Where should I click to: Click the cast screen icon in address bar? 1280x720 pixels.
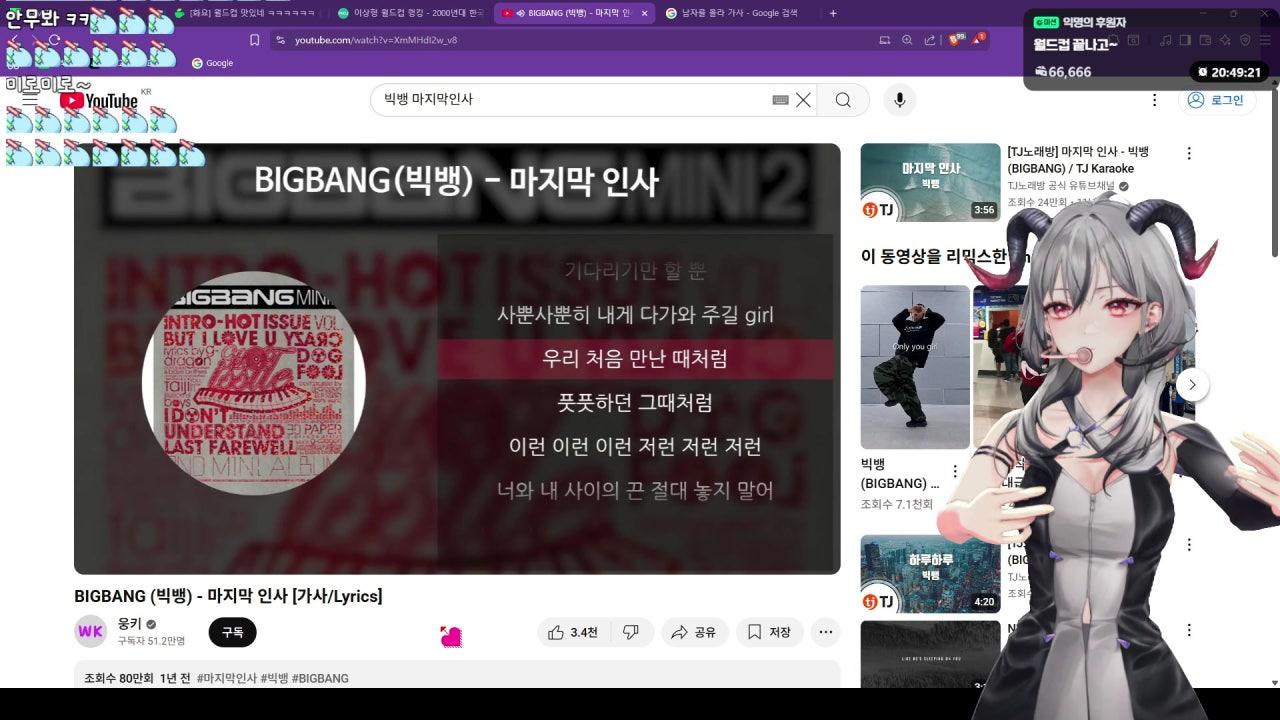pyautogui.click(x=884, y=40)
